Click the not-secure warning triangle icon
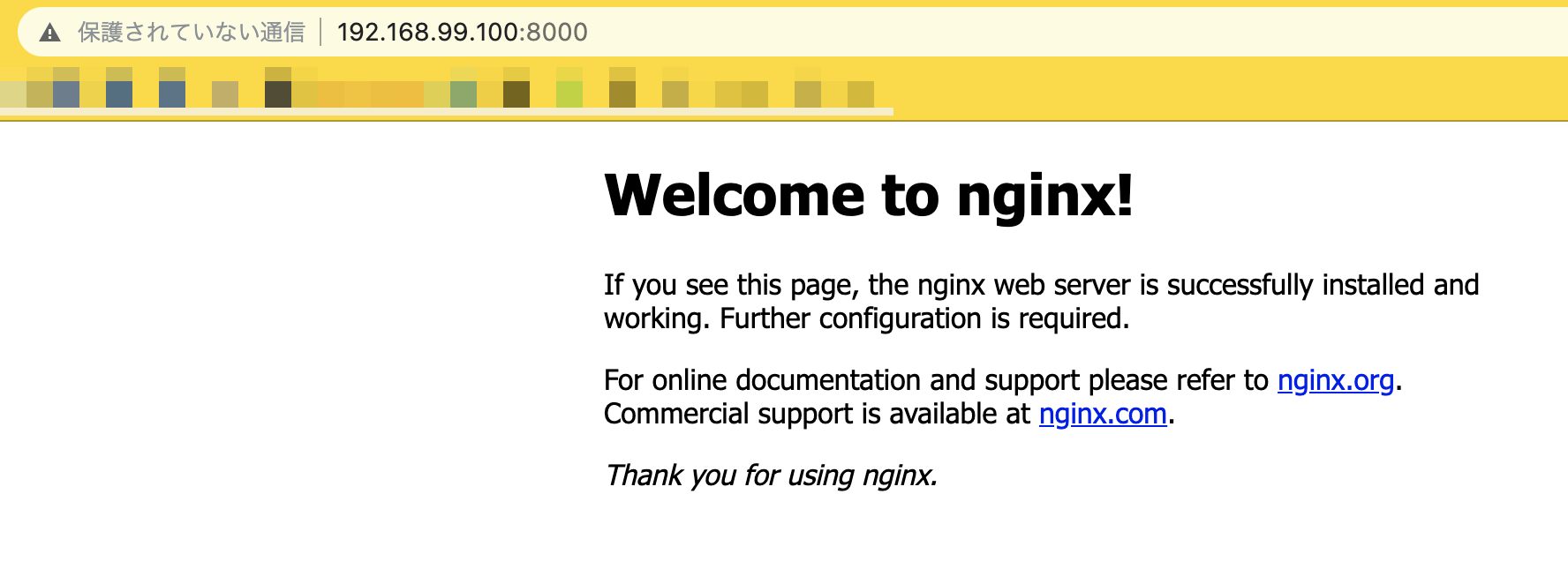1568x584 pixels. (x=50, y=33)
